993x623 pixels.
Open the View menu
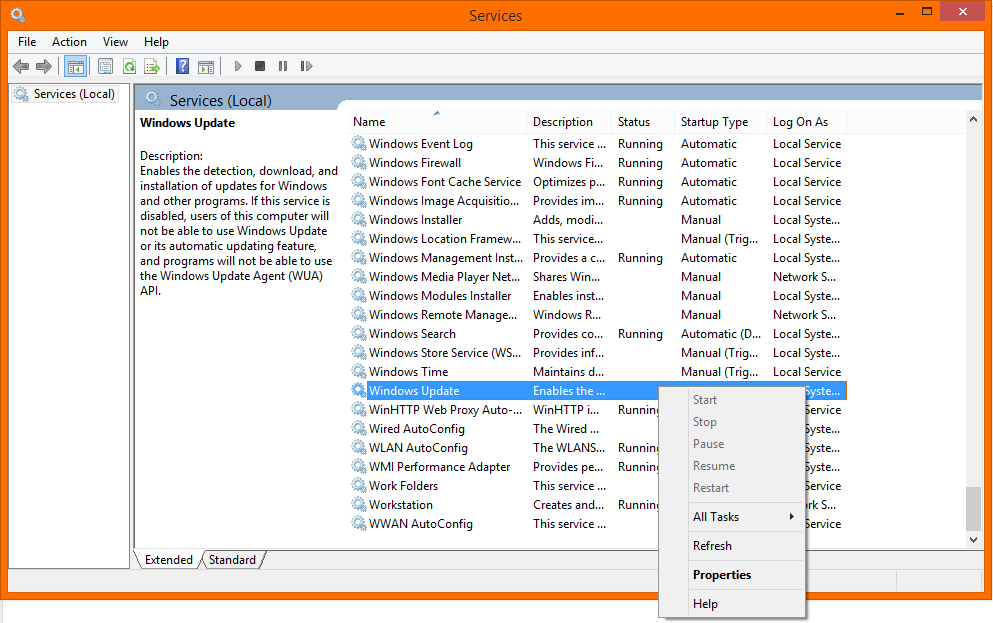tap(115, 42)
